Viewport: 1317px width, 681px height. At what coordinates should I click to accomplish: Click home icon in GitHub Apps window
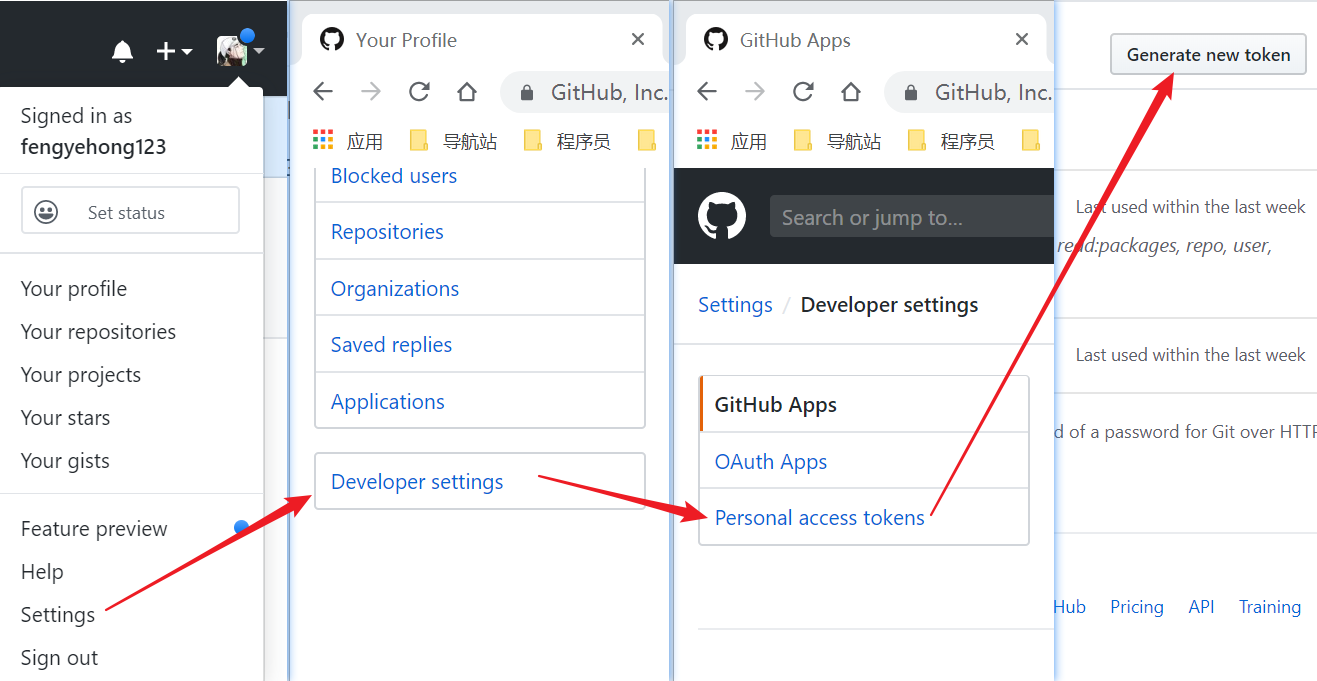coord(851,92)
